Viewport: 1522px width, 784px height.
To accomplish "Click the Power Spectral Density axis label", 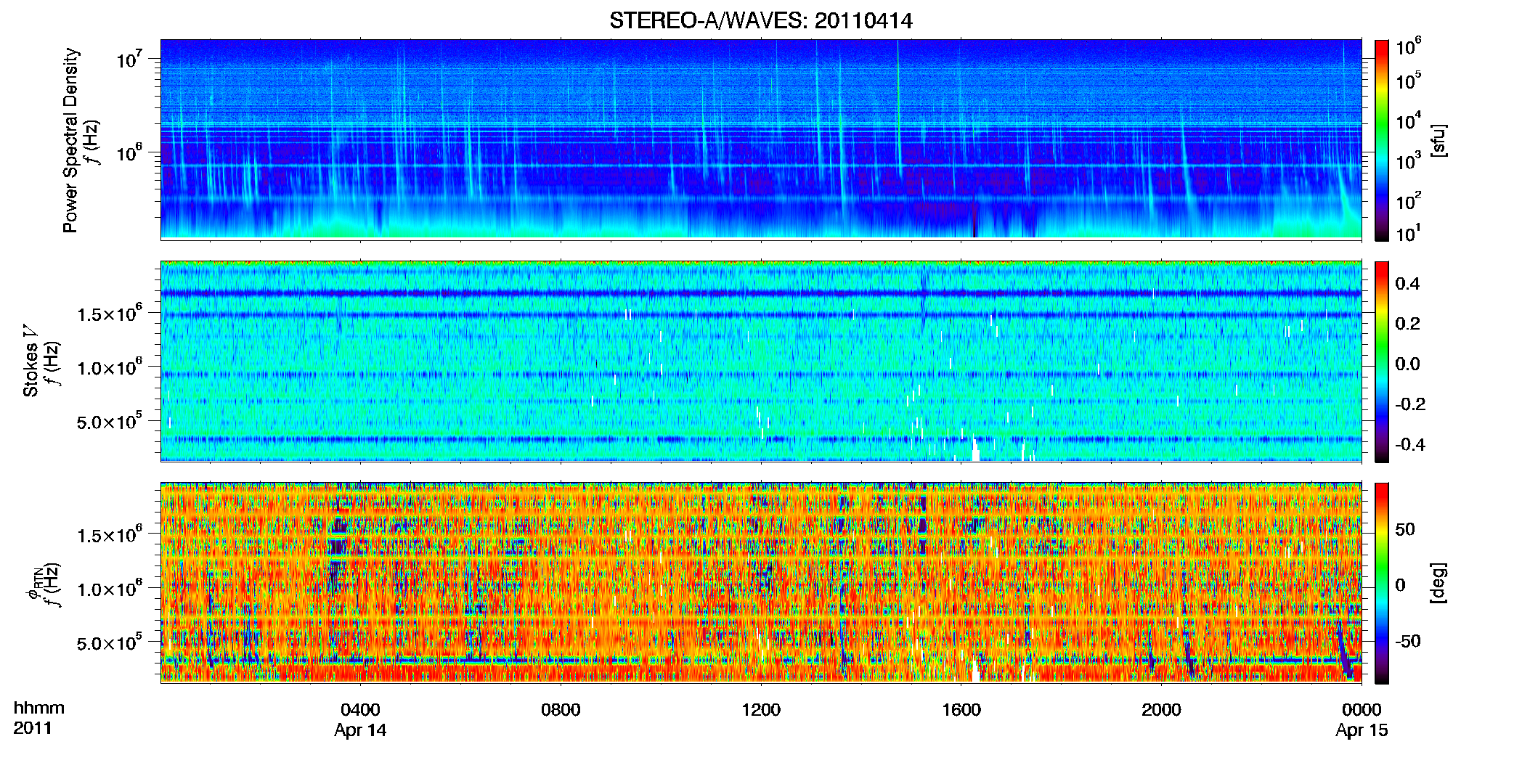I will [70, 140].
